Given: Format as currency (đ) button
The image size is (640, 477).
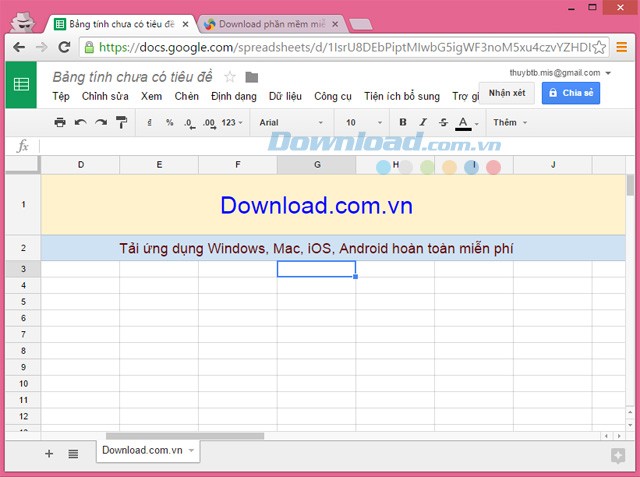Looking at the screenshot, I should [149, 122].
